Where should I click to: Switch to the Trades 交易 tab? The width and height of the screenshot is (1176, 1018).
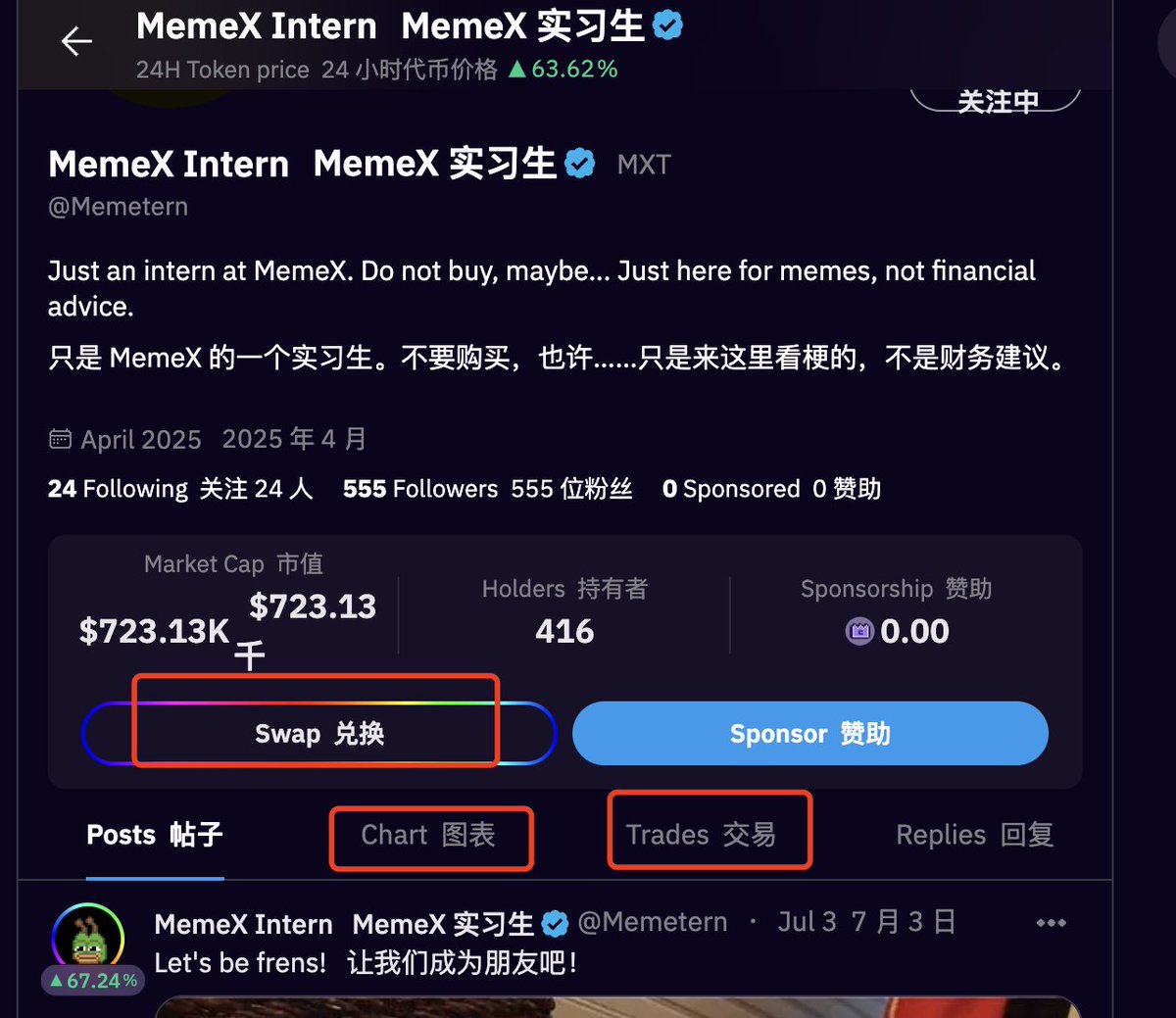(701, 835)
